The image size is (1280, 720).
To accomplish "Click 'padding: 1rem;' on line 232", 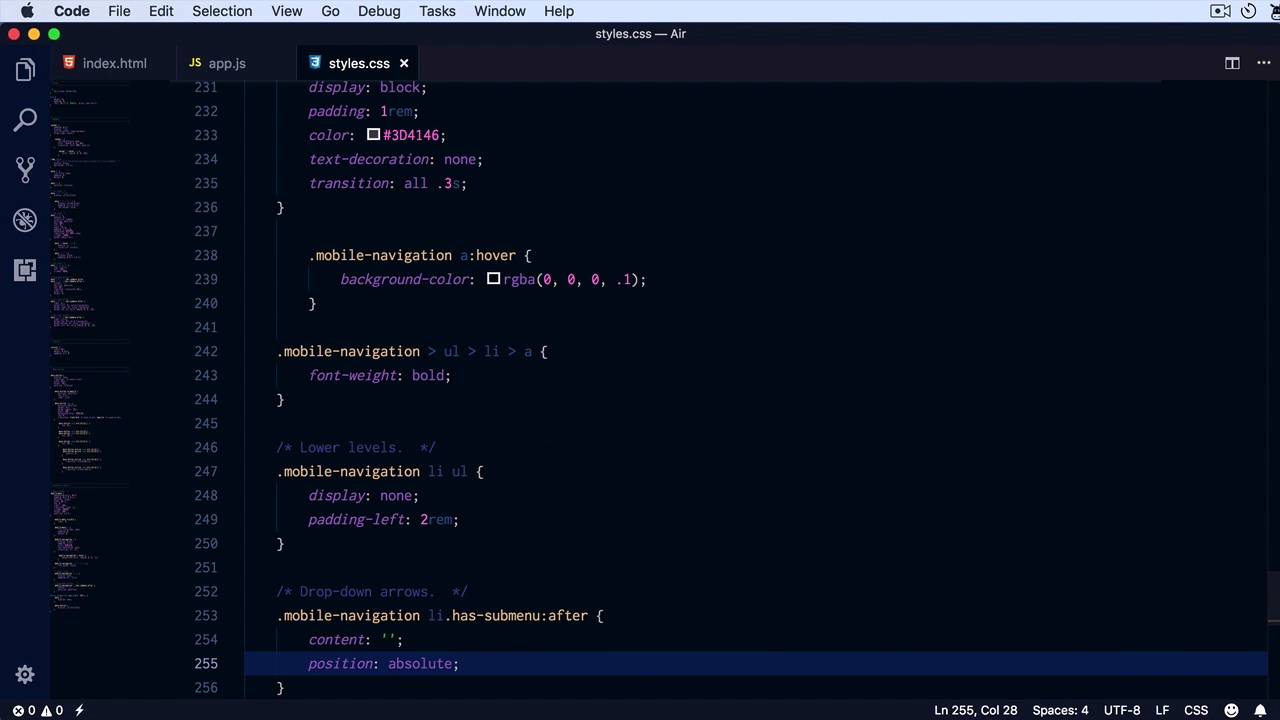I will (x=364, y=111).
